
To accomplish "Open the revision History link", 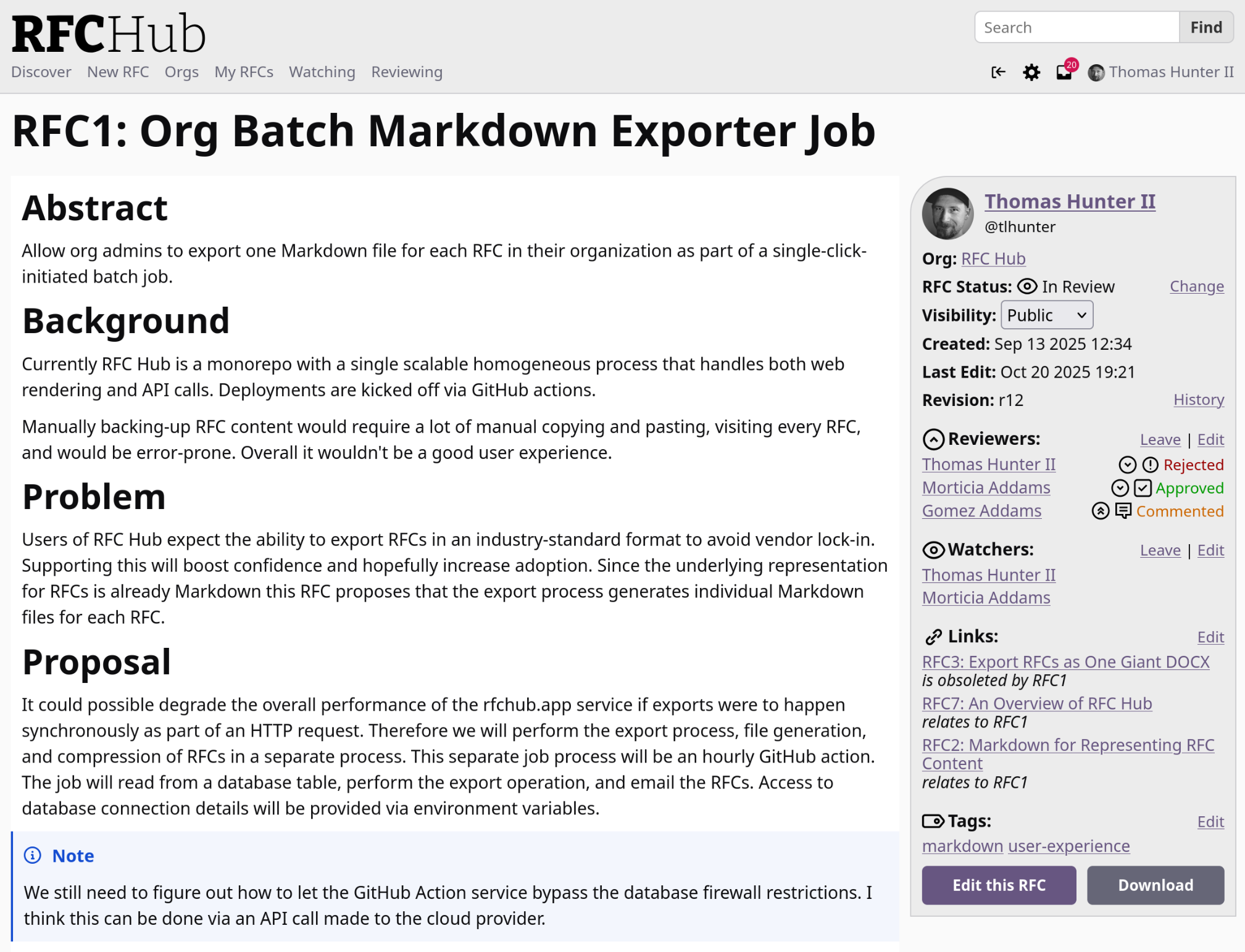I will click(x=1198, y=400).
